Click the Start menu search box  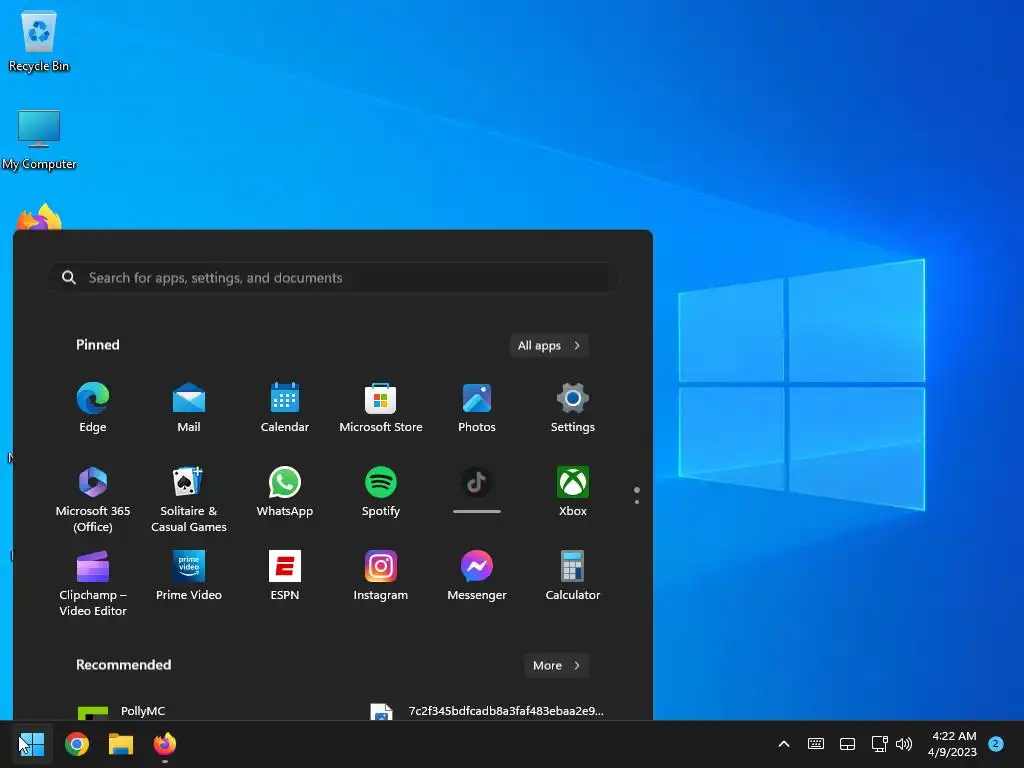pos(334,278)
